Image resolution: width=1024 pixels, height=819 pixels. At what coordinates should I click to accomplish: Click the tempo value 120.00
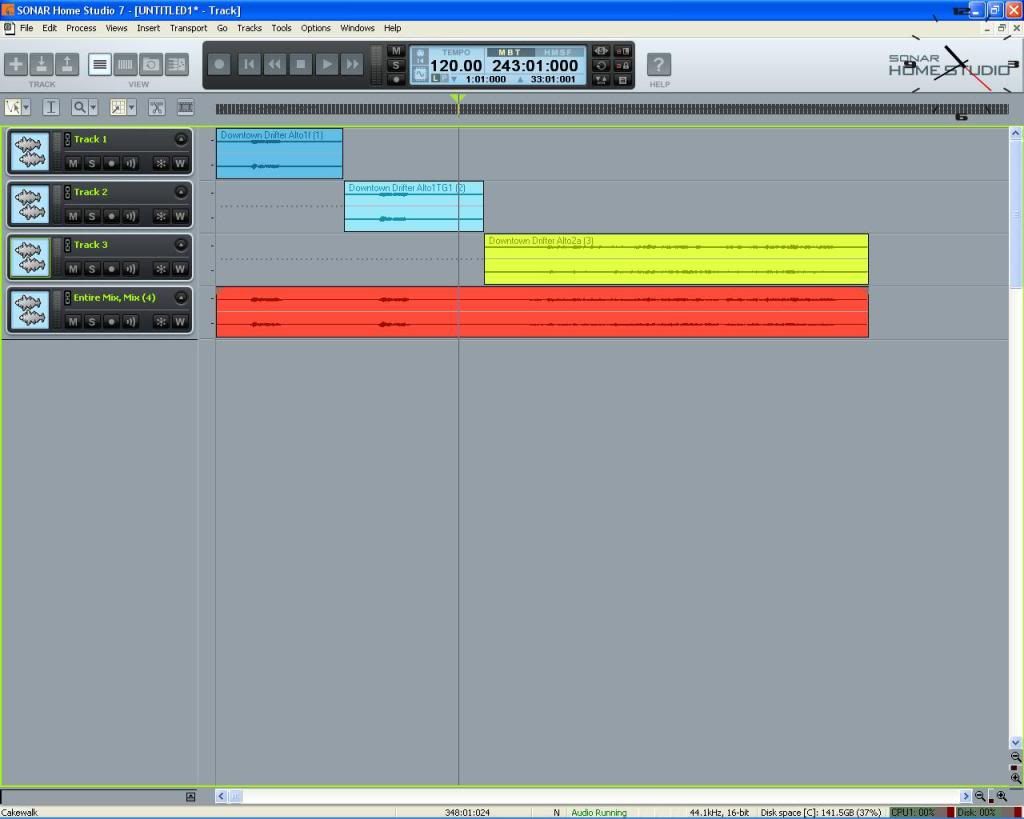point(456,66)
